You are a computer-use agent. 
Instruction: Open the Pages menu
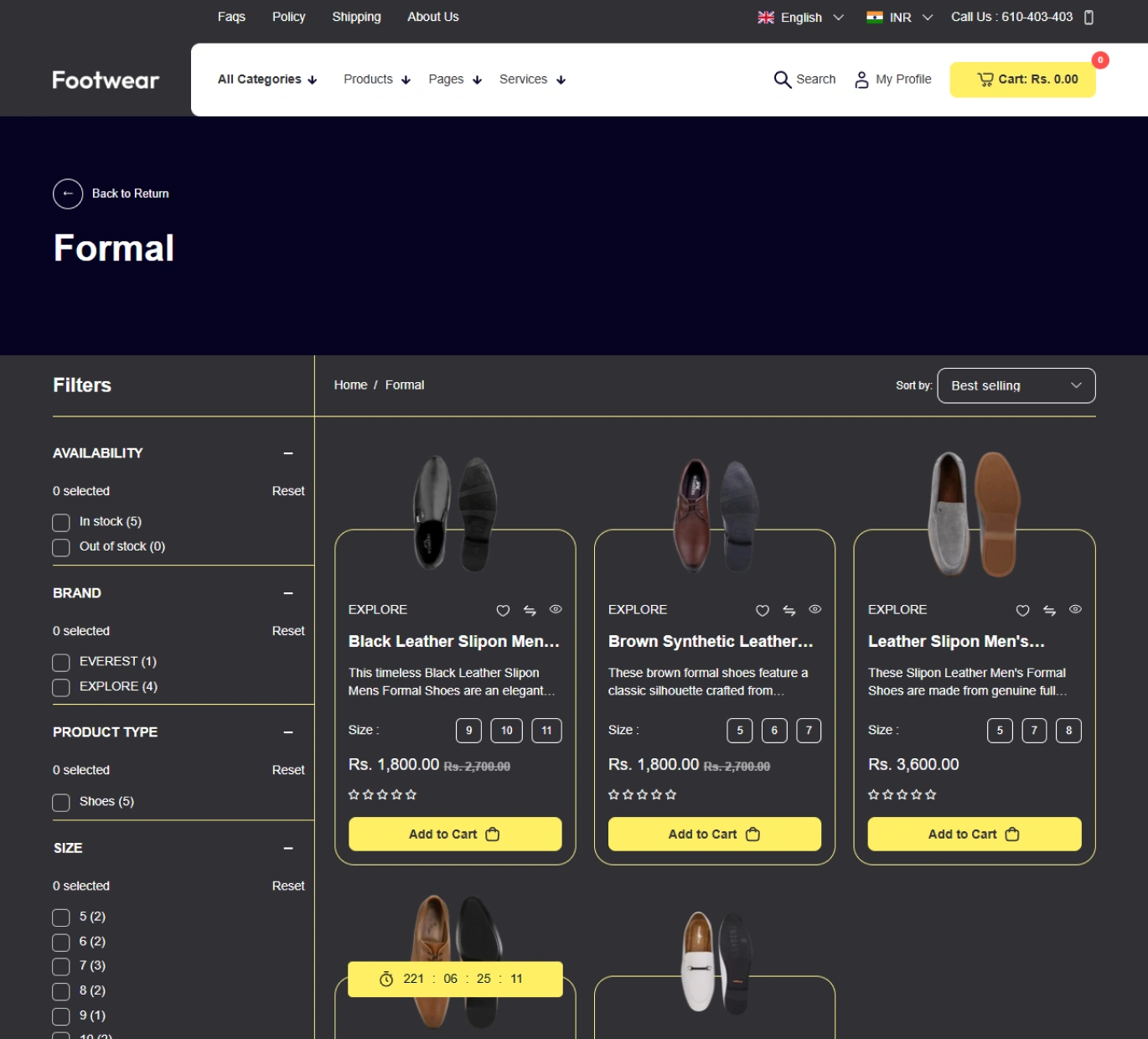(x=455, y=80)
